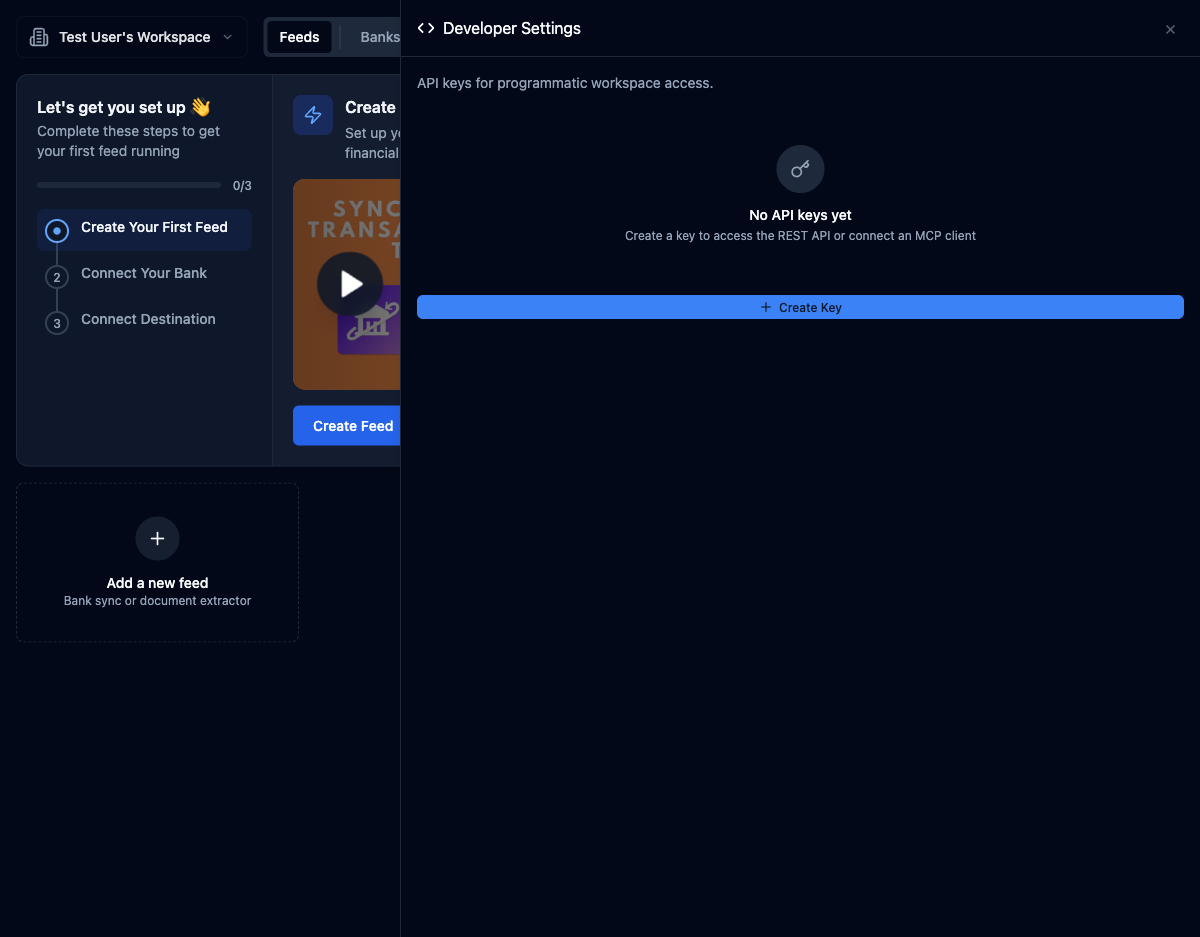The image size is (1200, 937).
Task: Click the 0/3 onboarding progress bar
Action: pyautogui.click(x=128, y=184)
